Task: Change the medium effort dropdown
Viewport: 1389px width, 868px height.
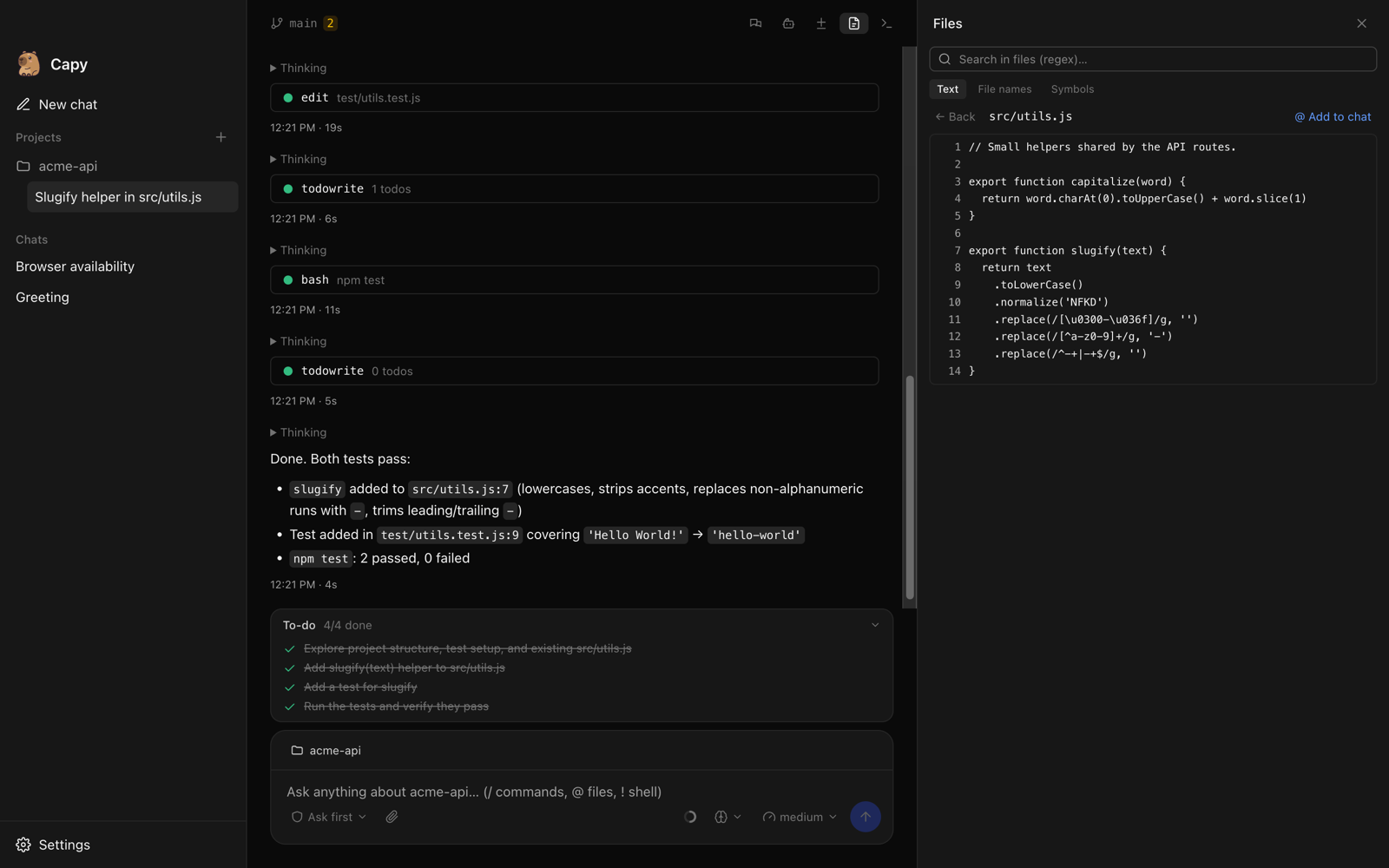Action: (800, 817)
